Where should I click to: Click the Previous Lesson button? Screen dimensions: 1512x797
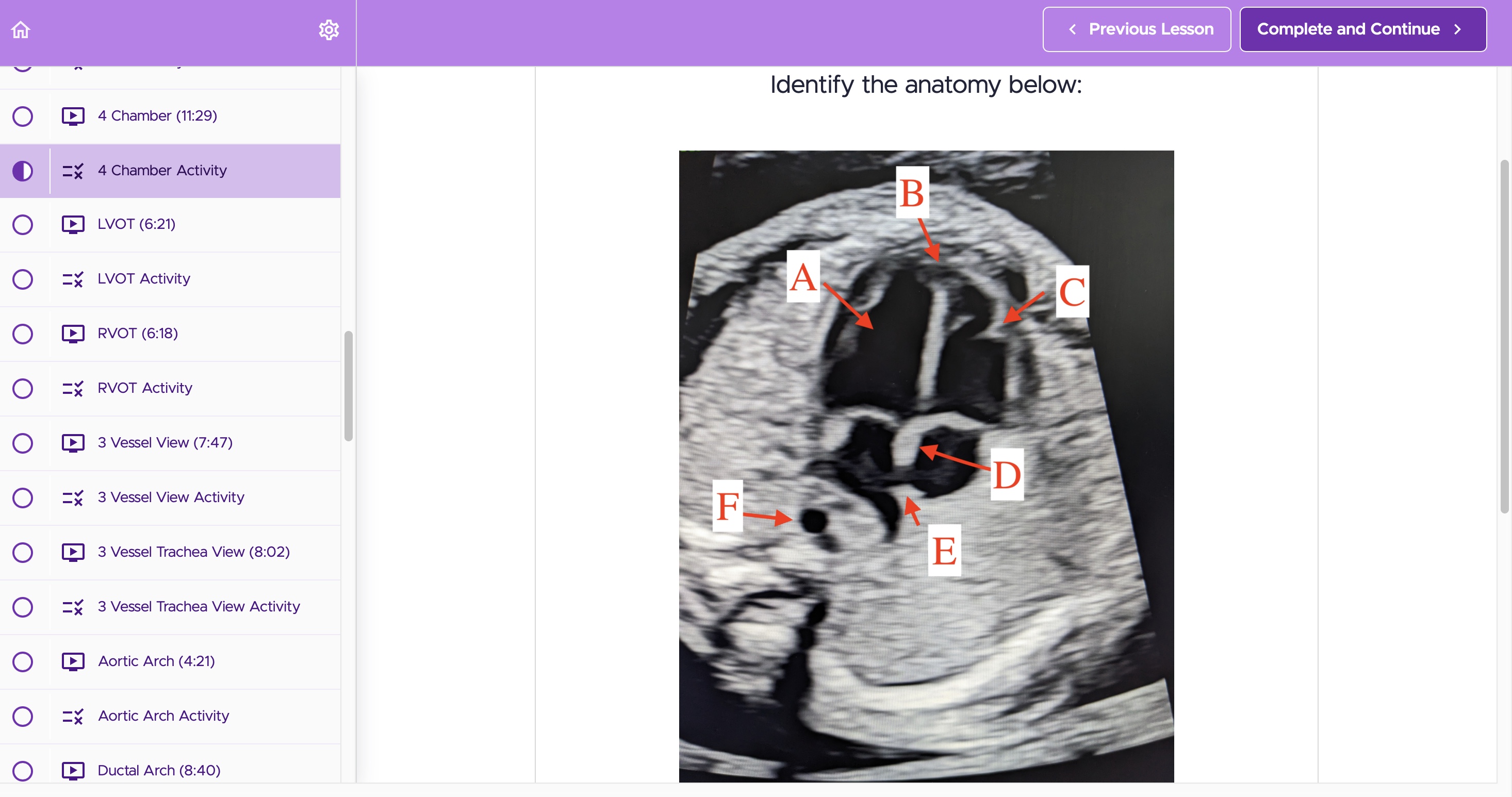1137,29
